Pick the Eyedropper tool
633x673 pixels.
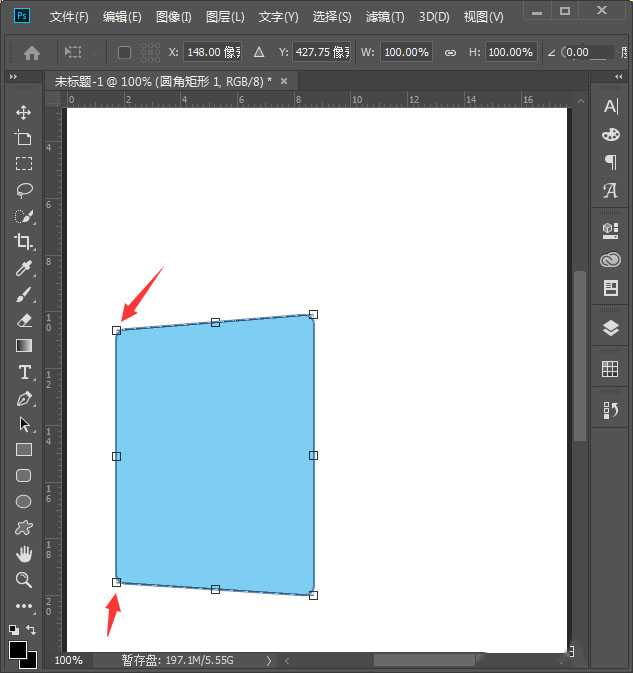coord(24,268)
